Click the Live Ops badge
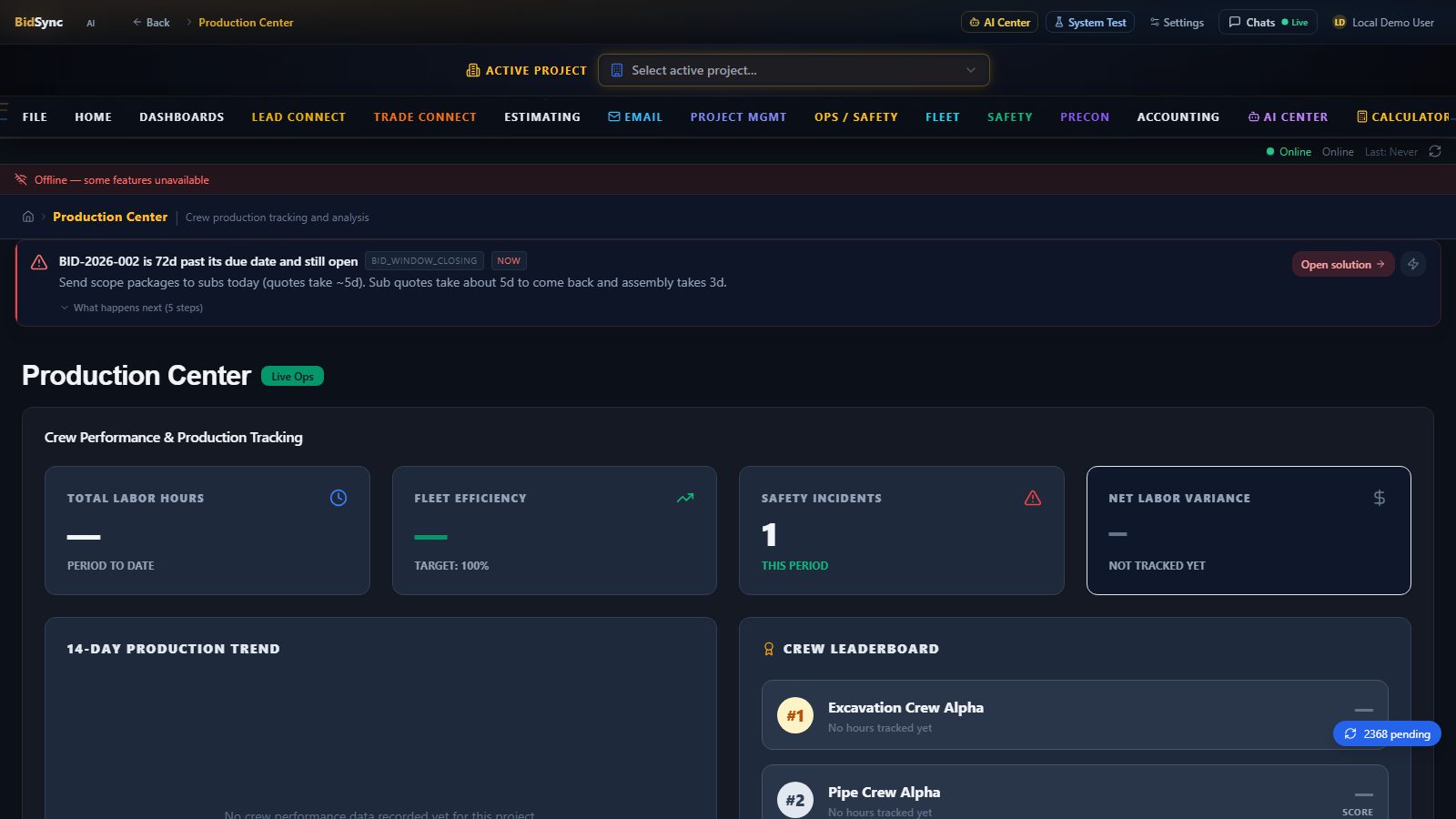Image resolution: width=1456 pixels, height=819 pixels. pyautogui.click(x=292, y=376)
